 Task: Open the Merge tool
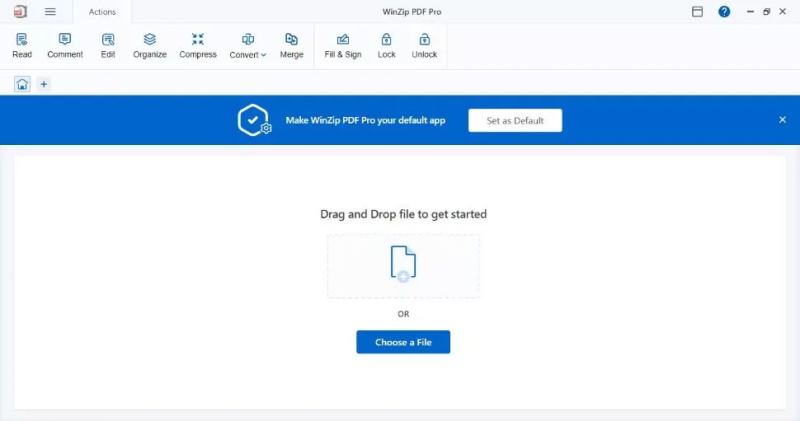(291, 46)
